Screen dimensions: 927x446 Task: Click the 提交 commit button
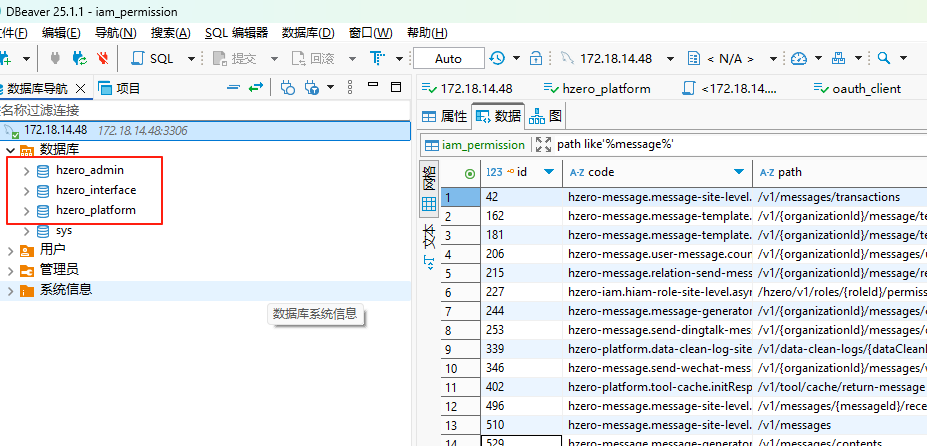234,58
